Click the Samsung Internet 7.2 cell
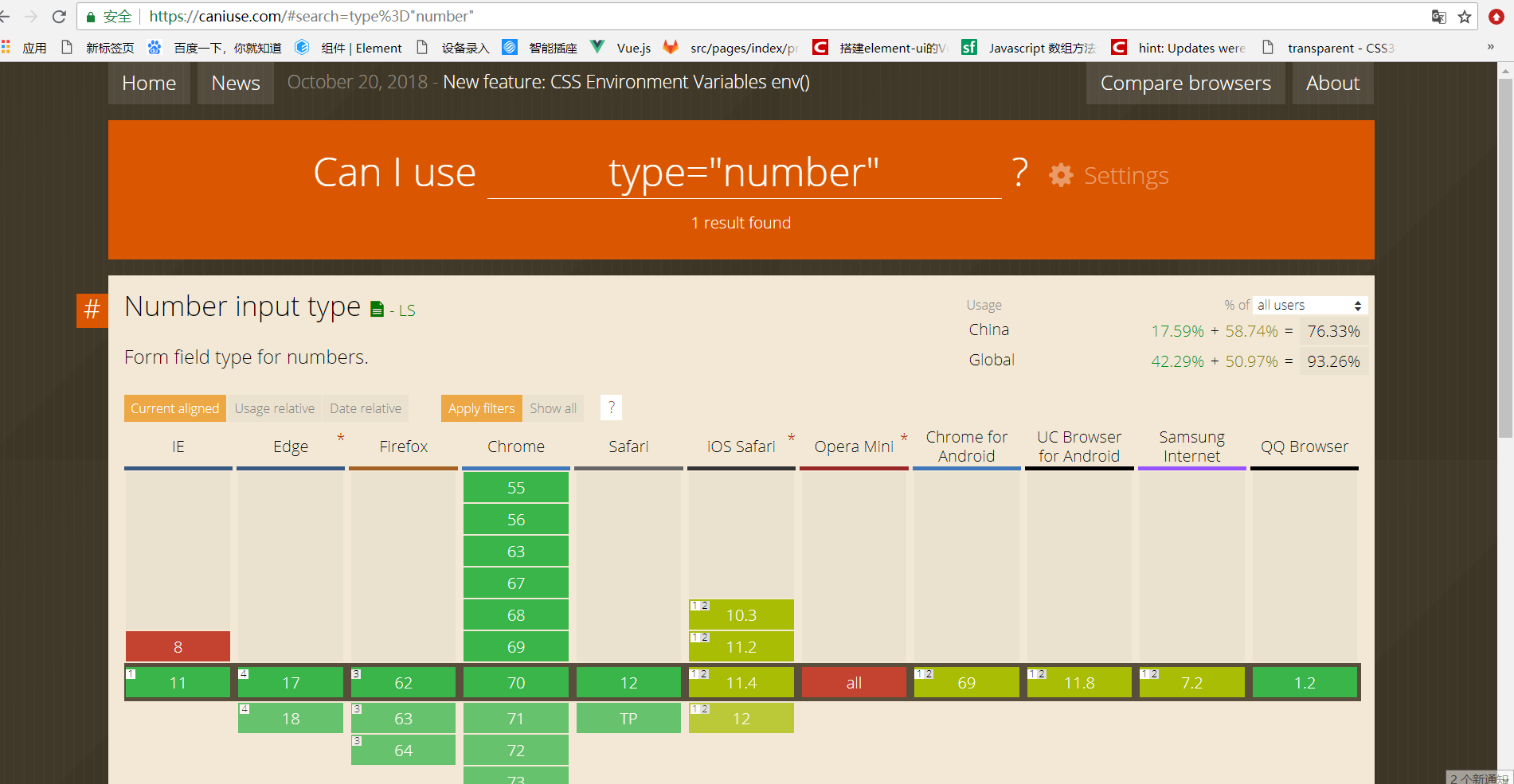 [1191, 682]
